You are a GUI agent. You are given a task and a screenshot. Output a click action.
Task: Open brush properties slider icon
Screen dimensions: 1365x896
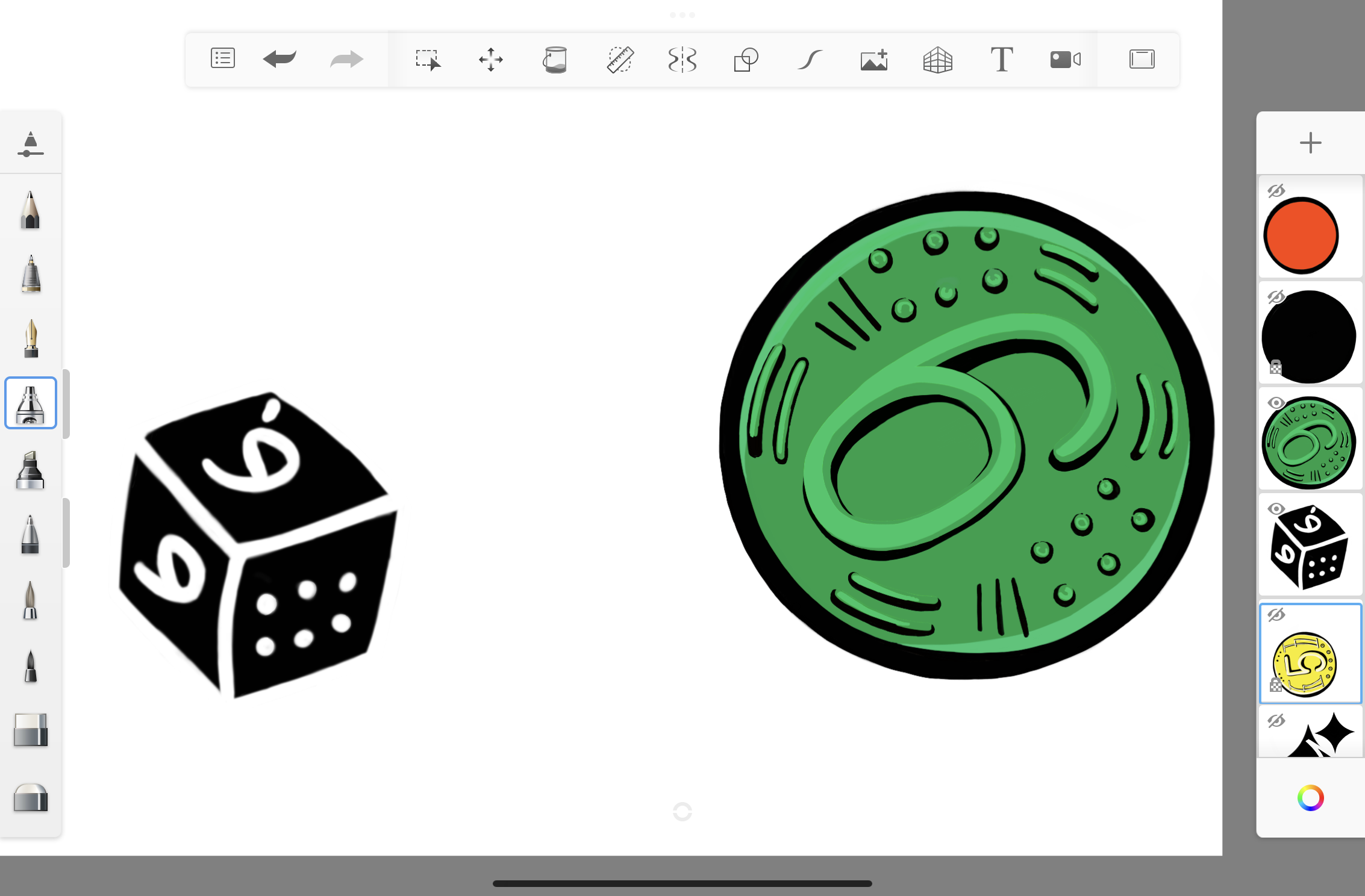click(x=30, y=143)
